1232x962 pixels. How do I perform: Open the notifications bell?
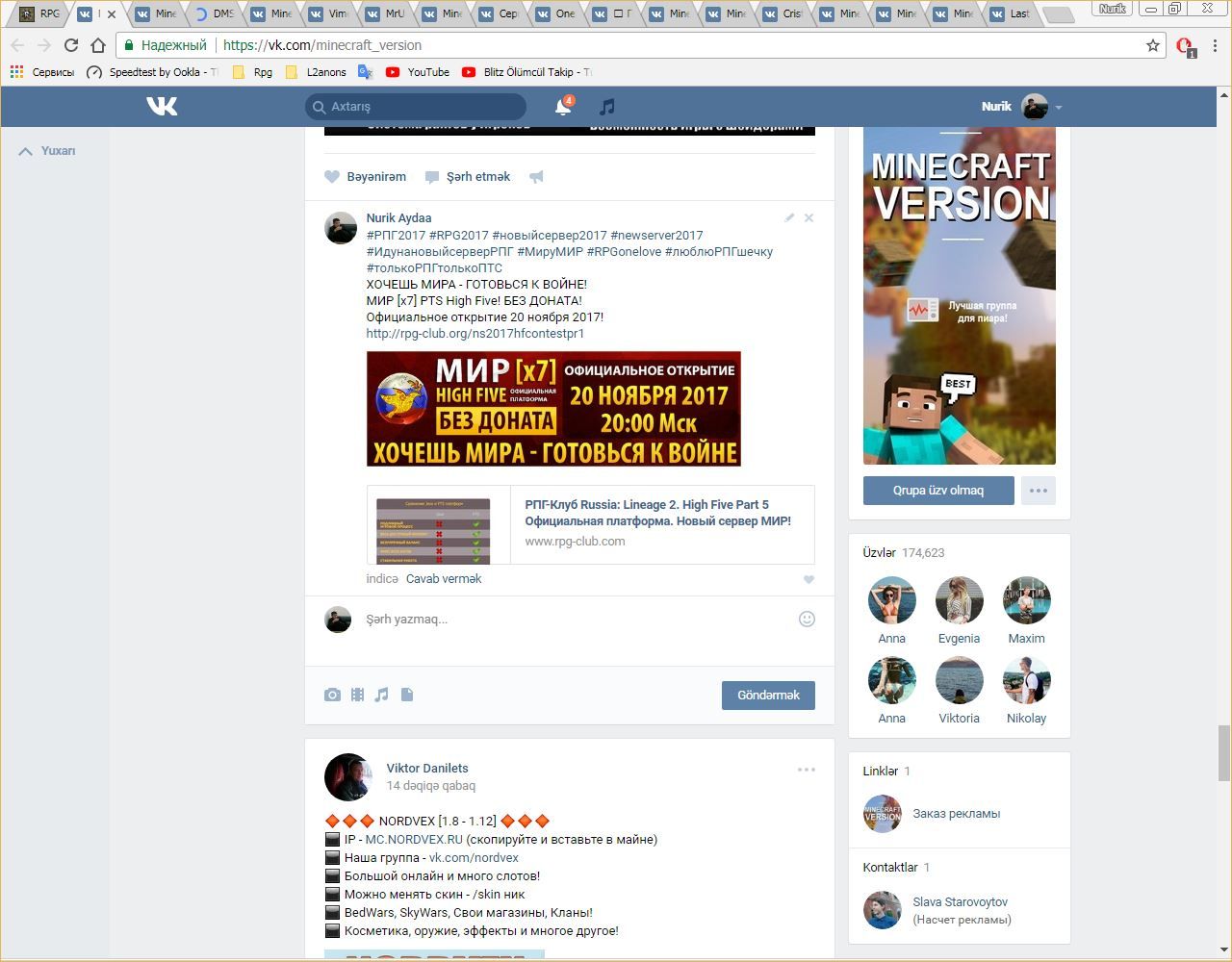click(563, 107)
